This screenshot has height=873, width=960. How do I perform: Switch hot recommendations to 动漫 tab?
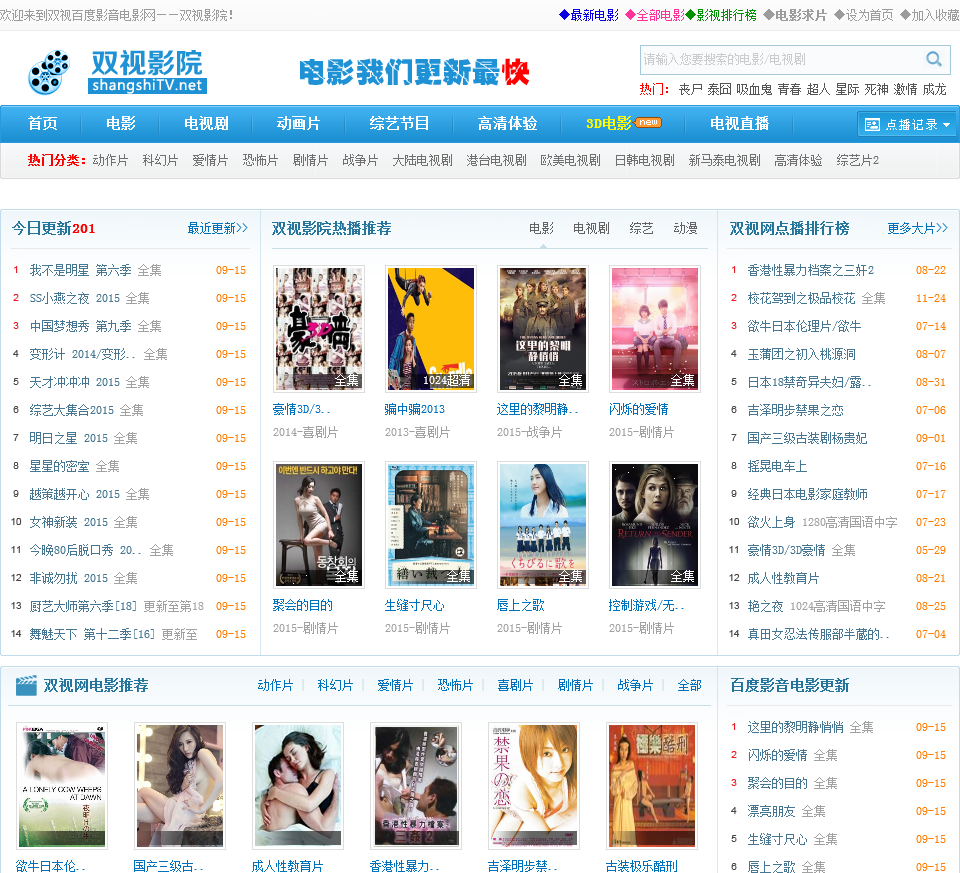click(686, 228)
